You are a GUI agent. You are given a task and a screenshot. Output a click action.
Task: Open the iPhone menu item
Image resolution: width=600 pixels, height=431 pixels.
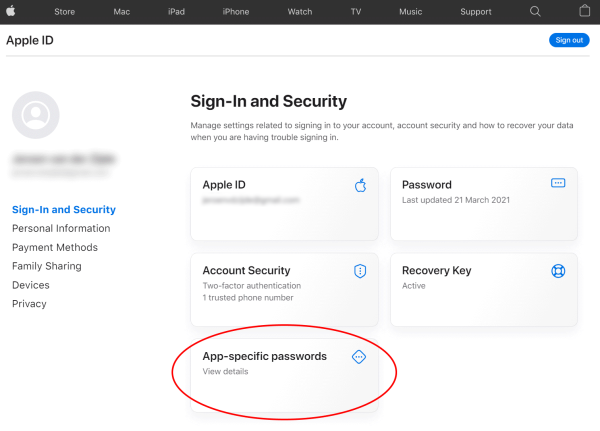coord(236,12)
